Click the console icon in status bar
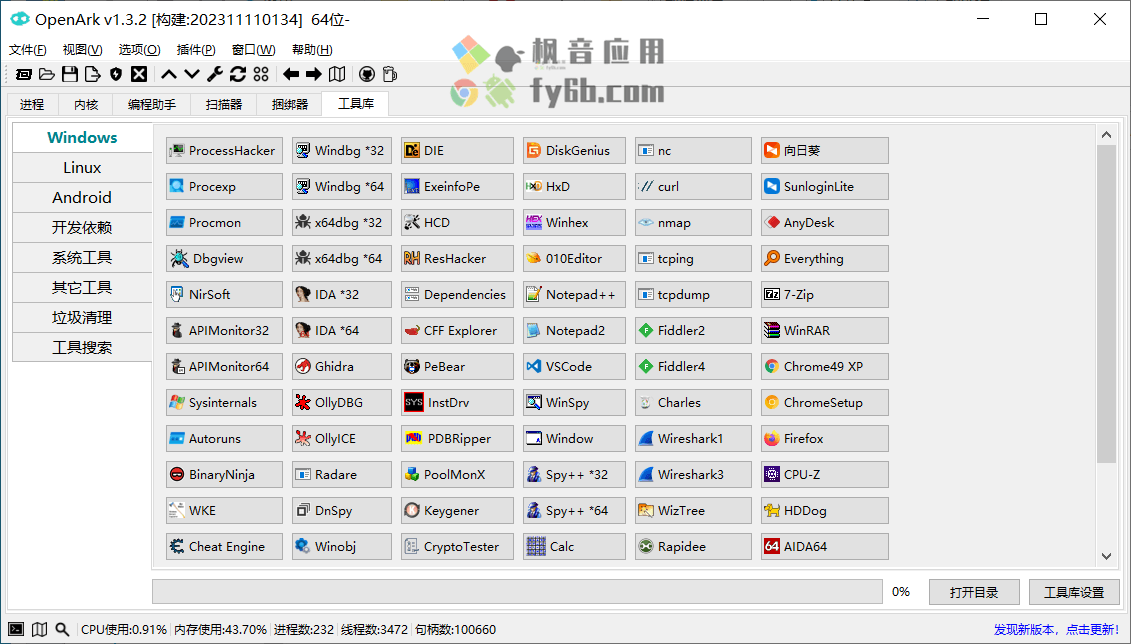1131x644 pixels. pyautogui.click(x=17, y=630)
